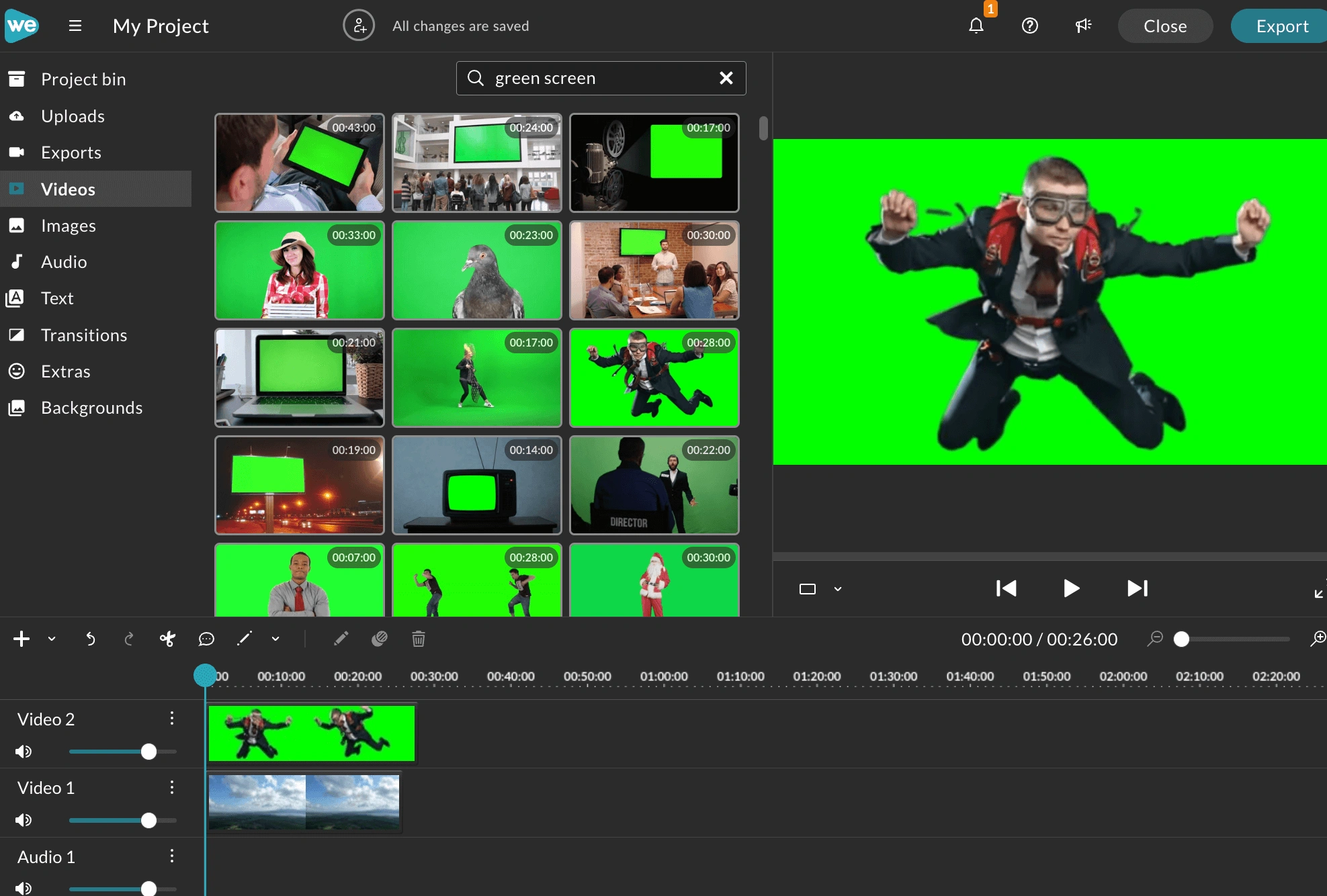The height and width of the screenshot is (896, 1327).
Task: Open the comment bubble tool
Action: tap(206, 639)
